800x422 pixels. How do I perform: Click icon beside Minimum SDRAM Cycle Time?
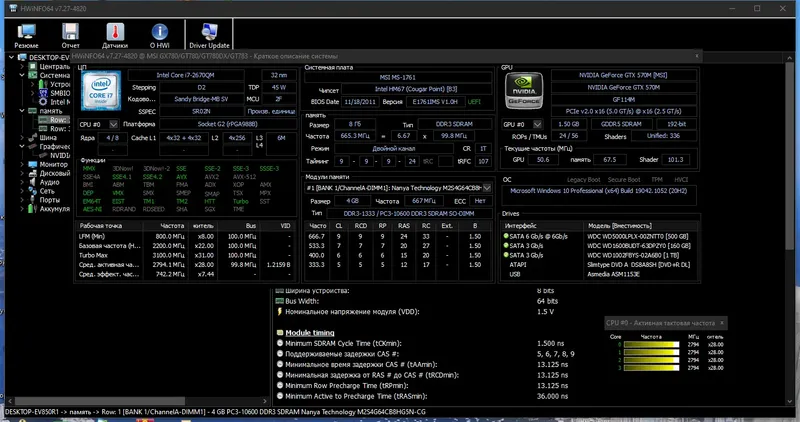point(280,343)
